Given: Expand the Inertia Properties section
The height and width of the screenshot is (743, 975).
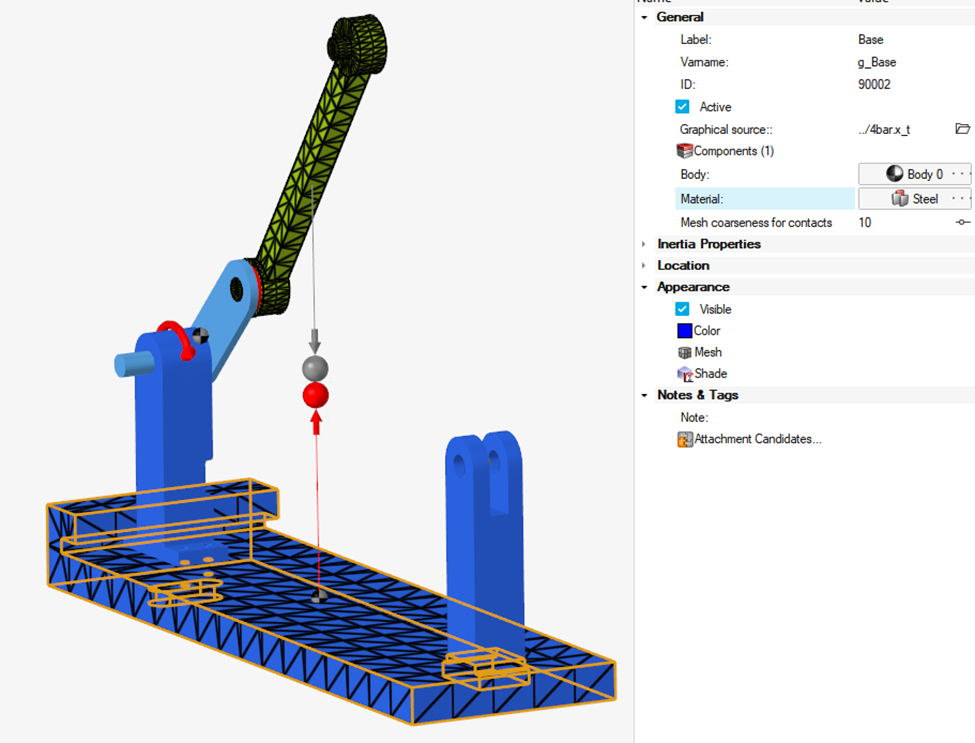Looking at the screenshot, I should 644,244.
